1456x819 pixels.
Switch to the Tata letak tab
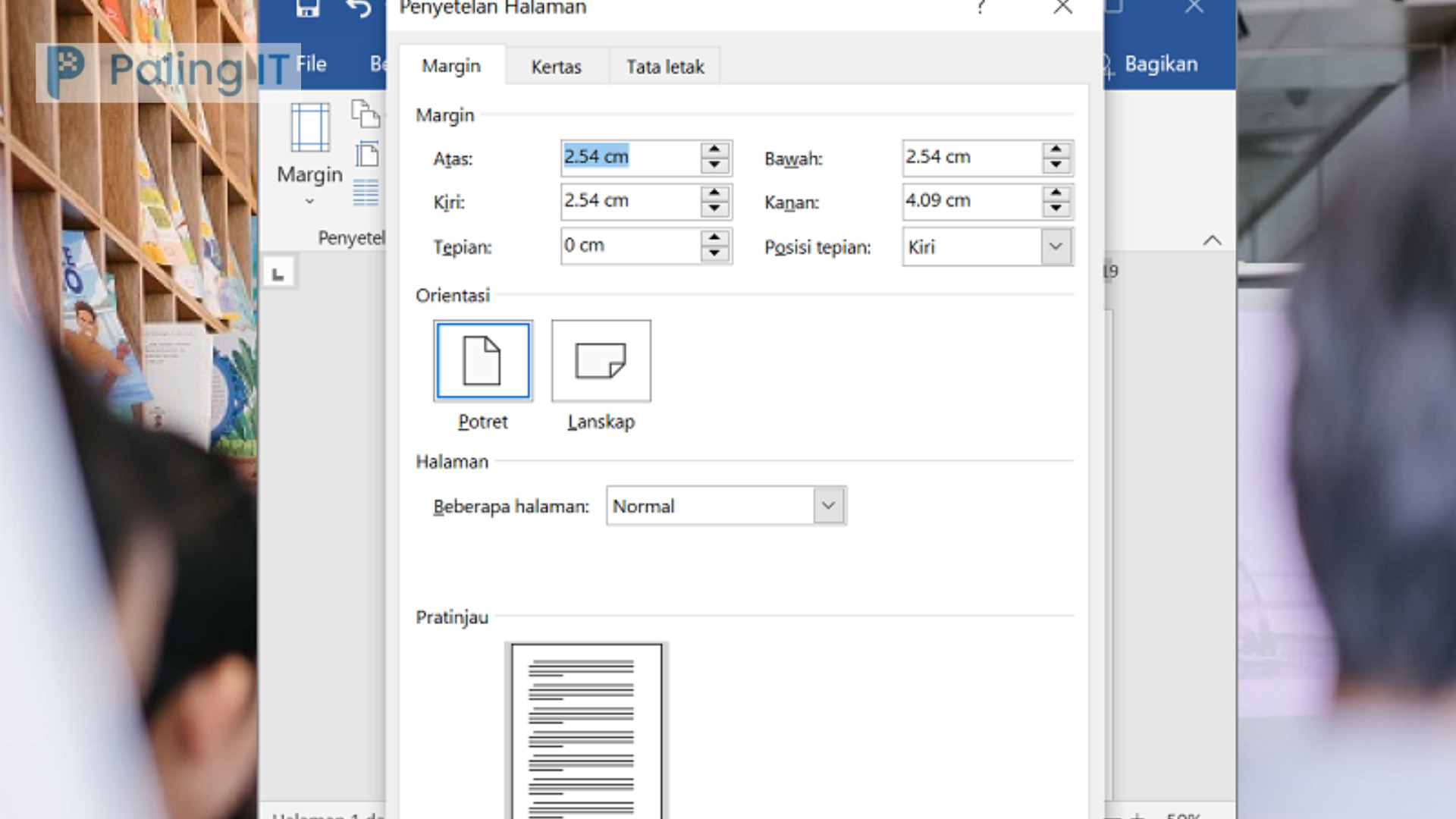pyautogui.click(x=665, y=67)
